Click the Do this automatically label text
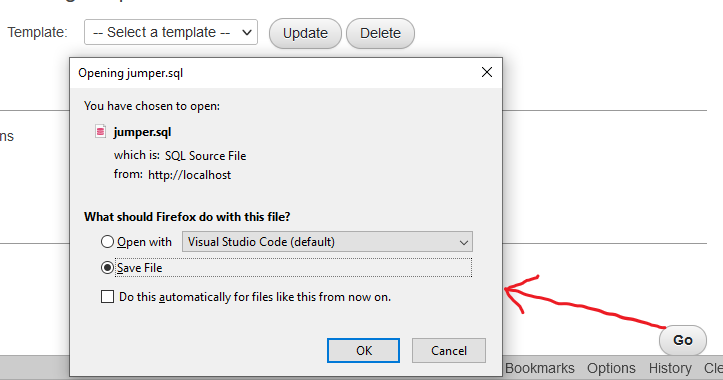This screenshot has width=723, height=380. click(x=255, y=297)
